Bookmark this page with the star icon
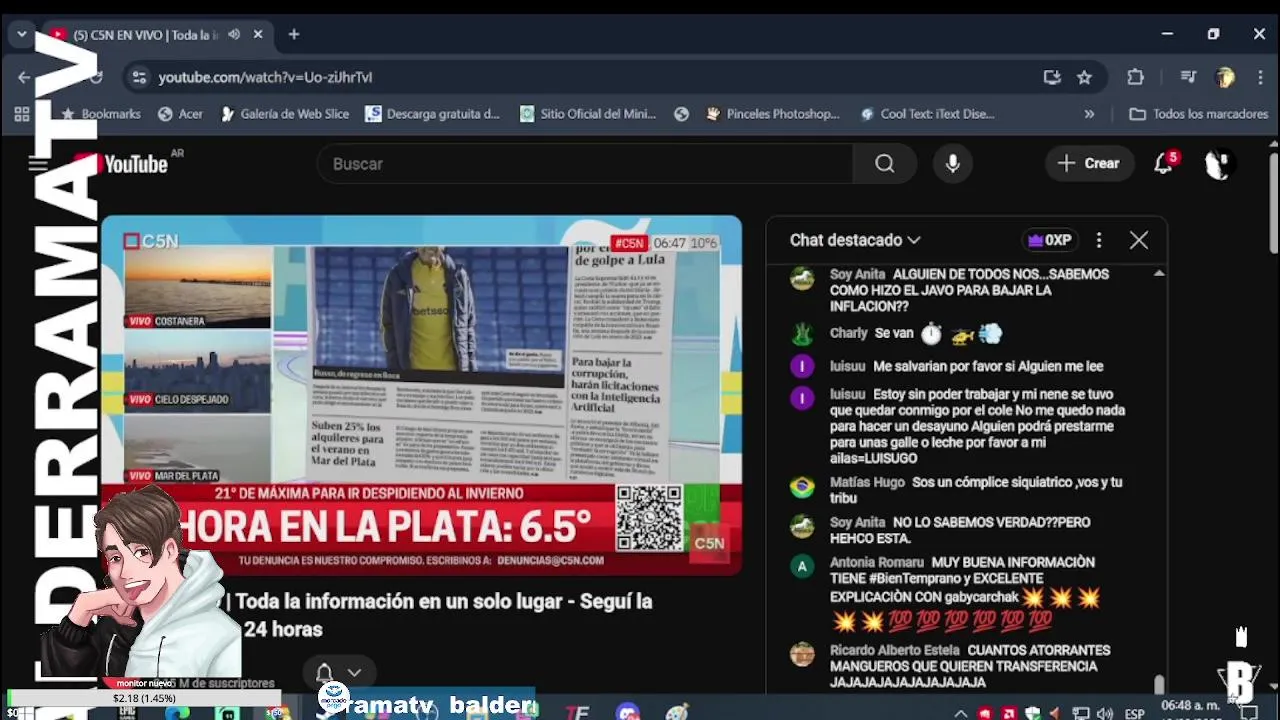 point(1084,77)
